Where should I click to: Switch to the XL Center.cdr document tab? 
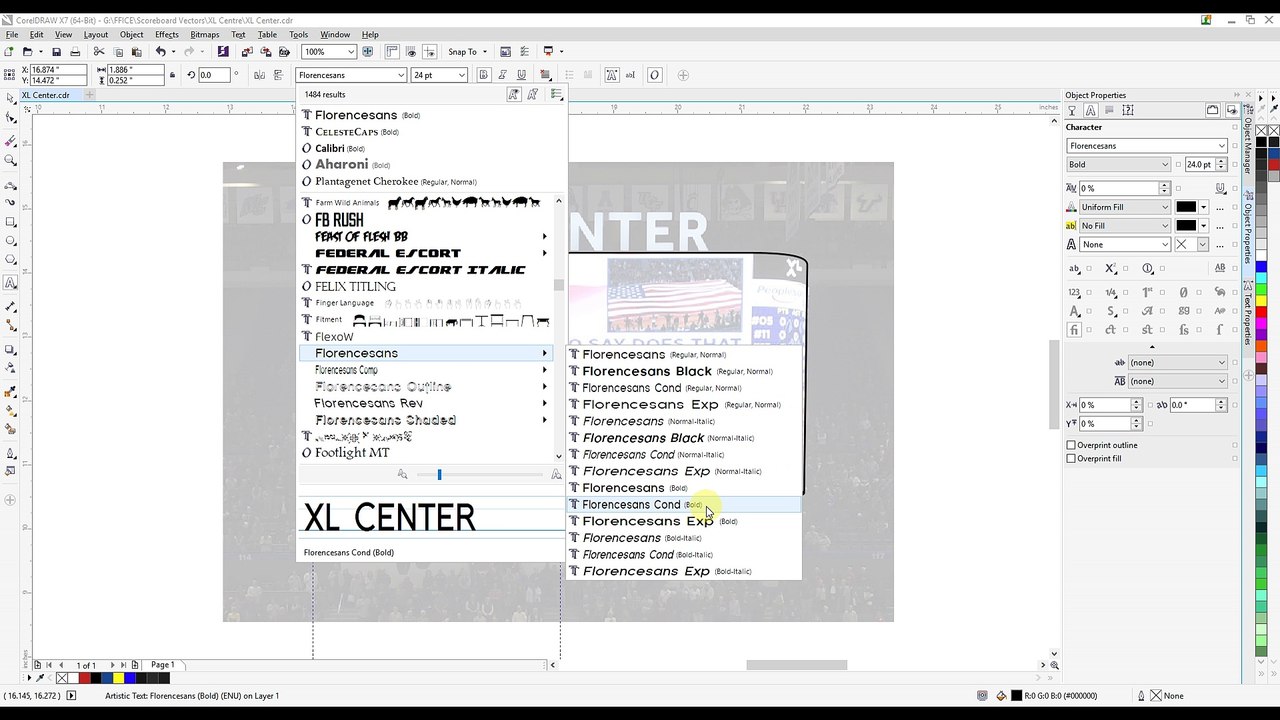tap(46, 95)
